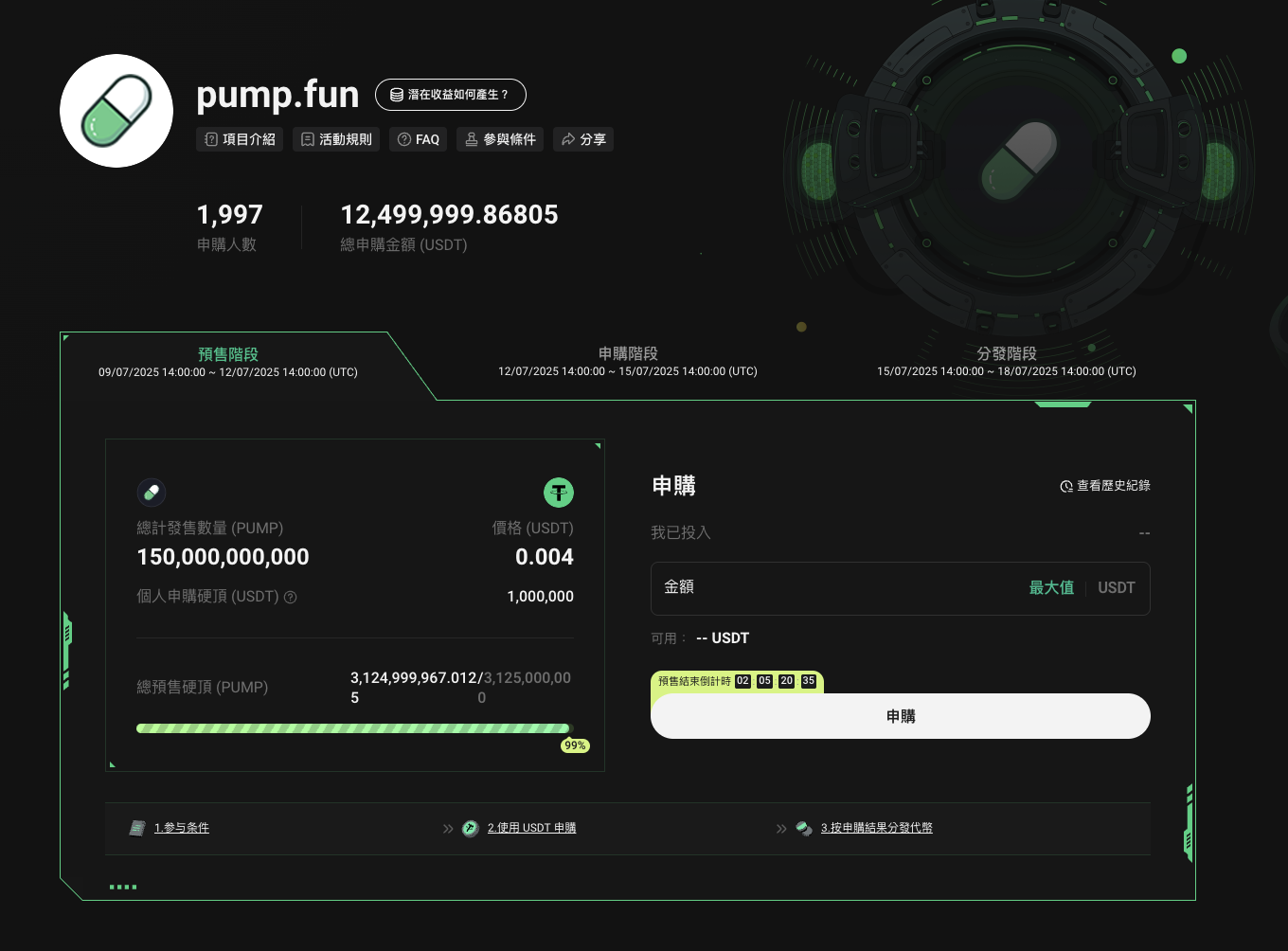Click total amount 12,499,999.86805
This screenshot has height=951, width=1288.
coord(450,215)
